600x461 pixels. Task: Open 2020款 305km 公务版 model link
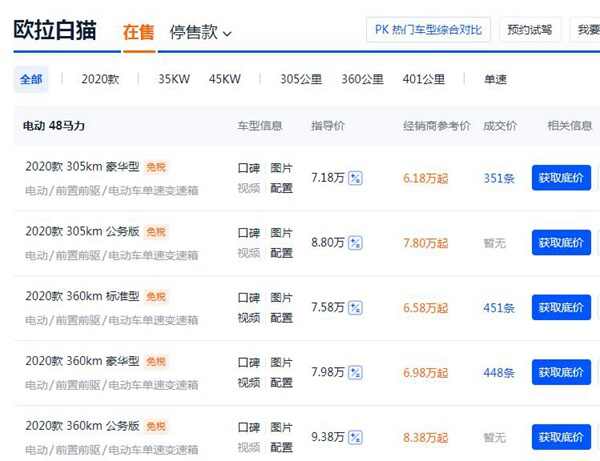(x=82, y=231)
